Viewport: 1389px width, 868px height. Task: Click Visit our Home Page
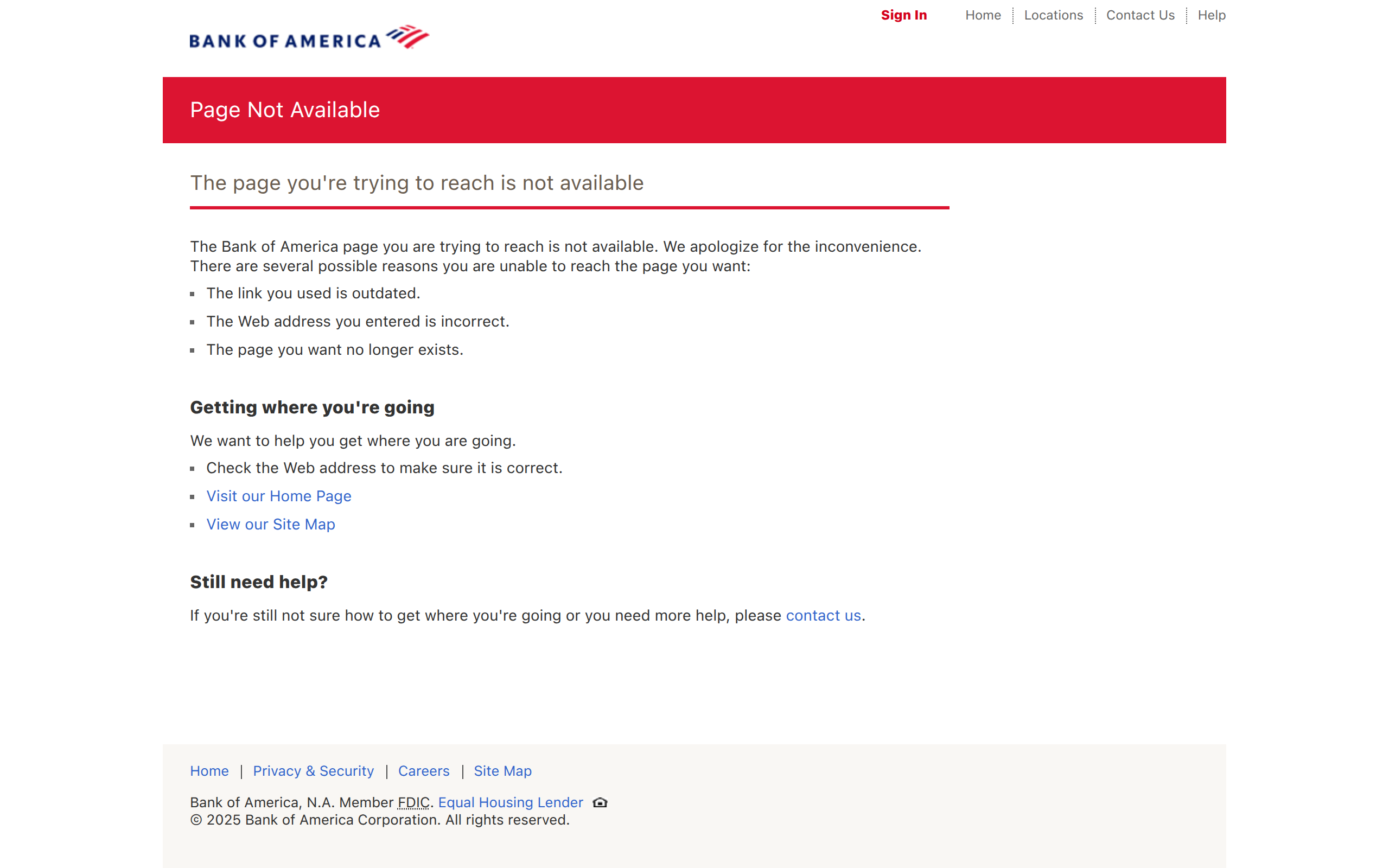point(279,496)
